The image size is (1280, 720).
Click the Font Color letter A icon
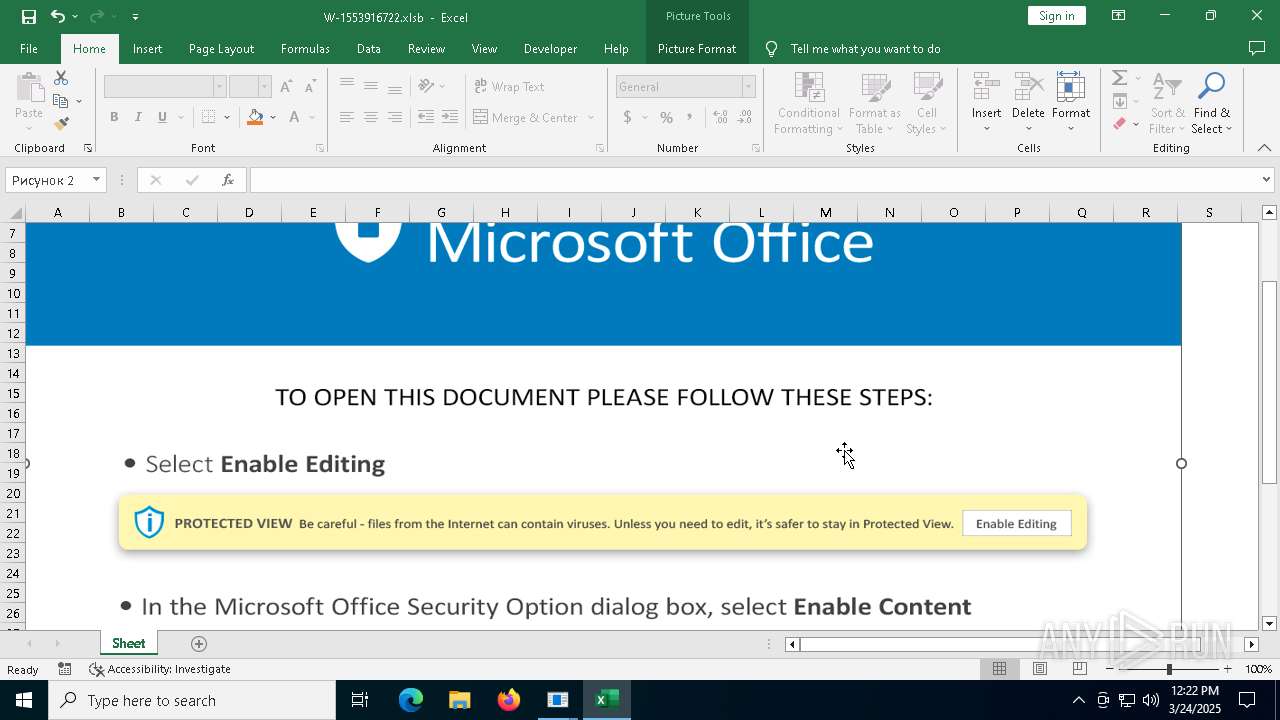pos(294,117)
